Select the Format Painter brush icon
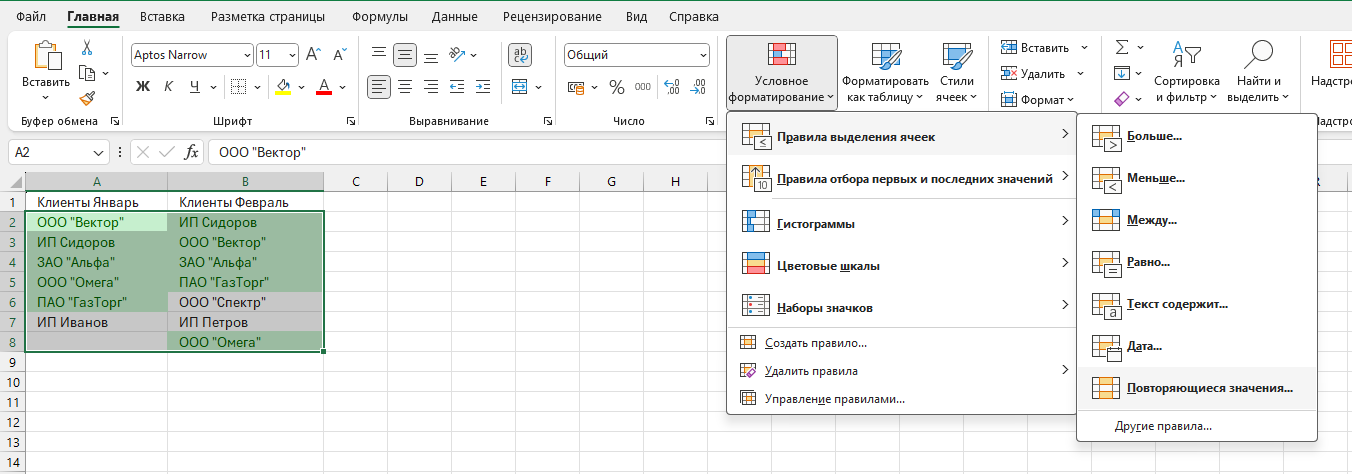Viewport: 1352px width, 474px height. (x=87, y=98)
